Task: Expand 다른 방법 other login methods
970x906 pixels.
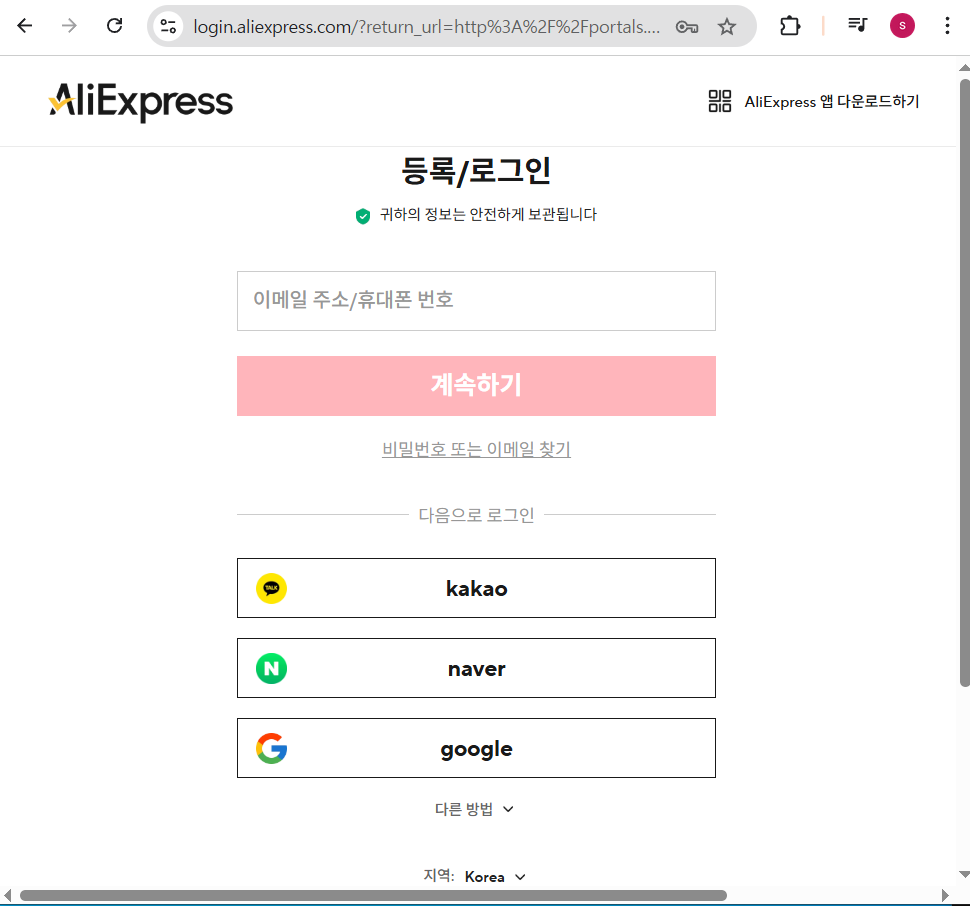Action: pyautogui.click(x=474, y=809)
